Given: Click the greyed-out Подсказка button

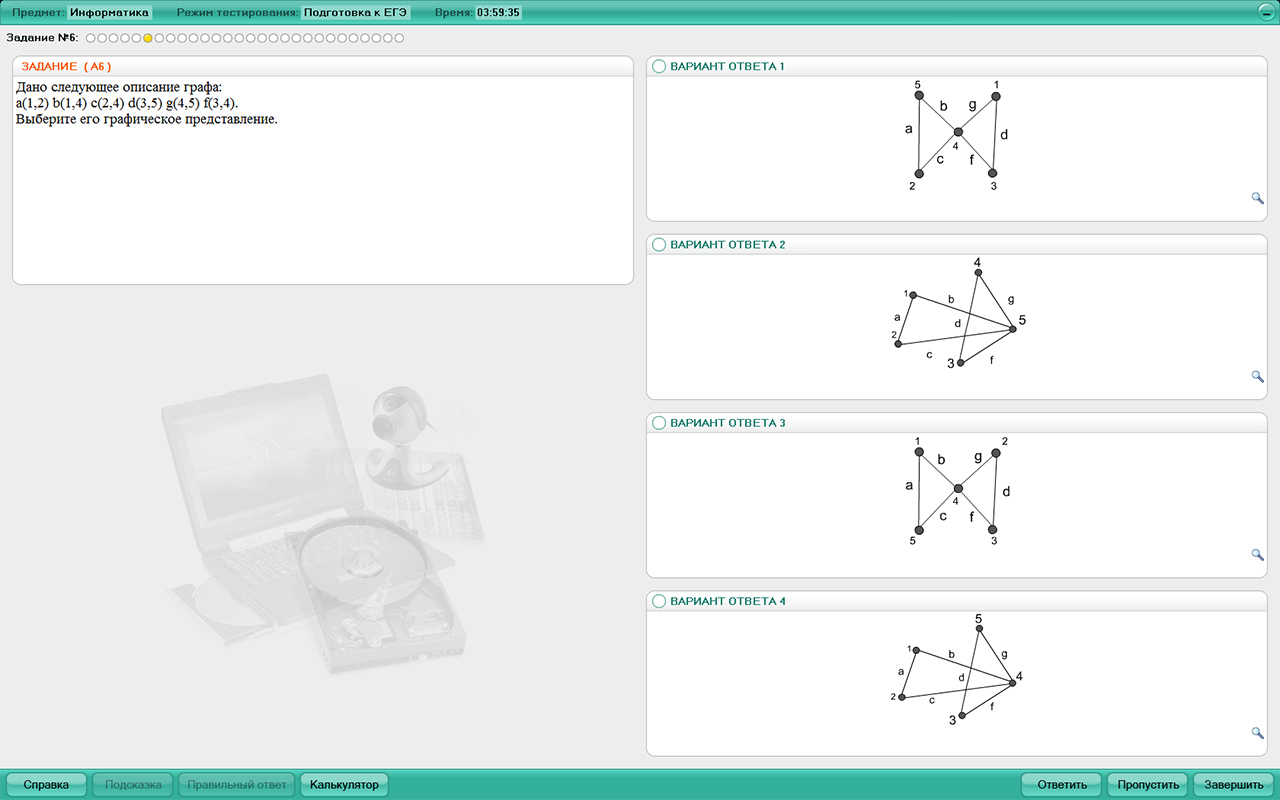Looking at the screenshot, I should (133, 785).
